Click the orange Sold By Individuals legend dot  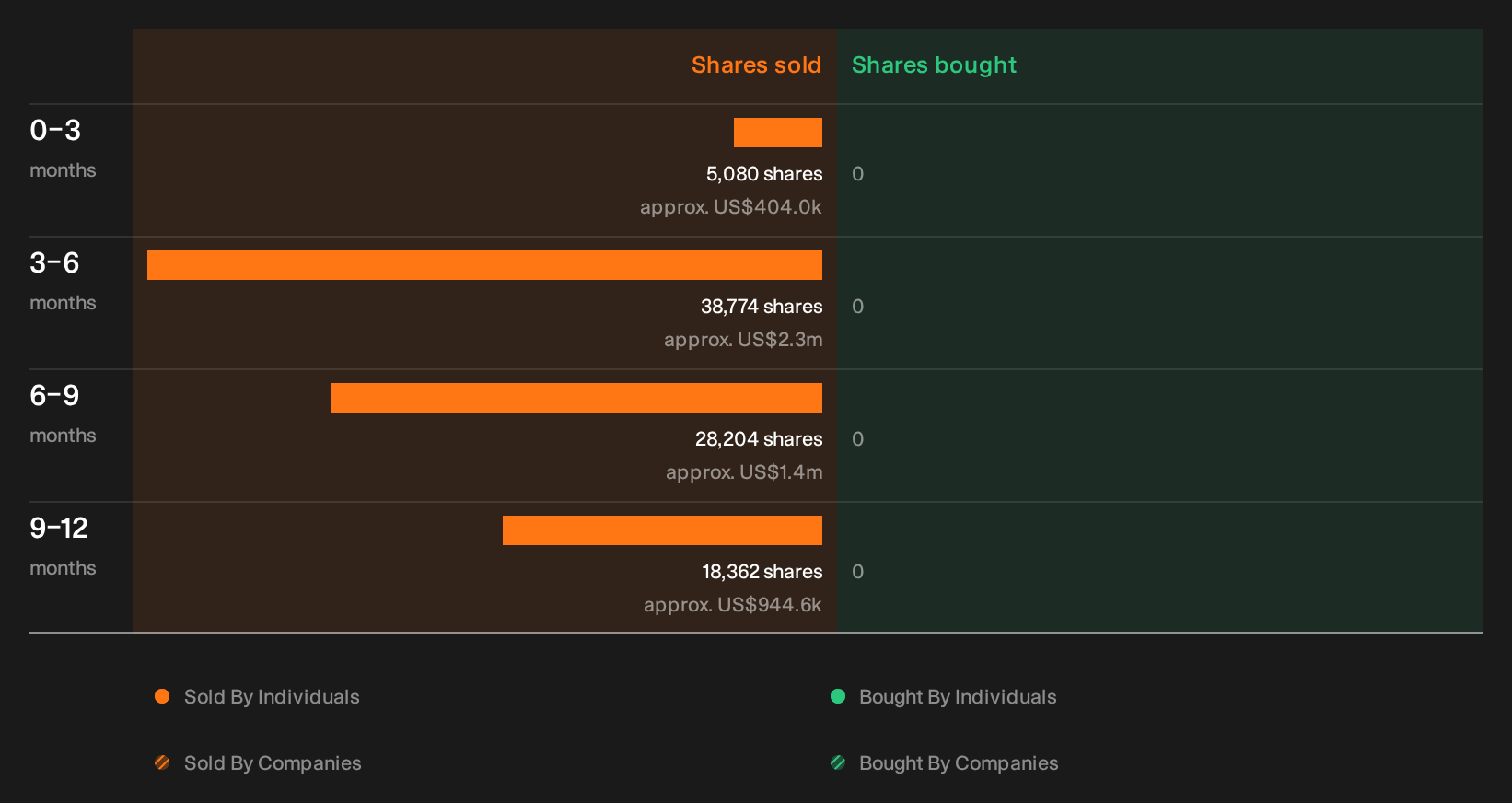pos(162,696)
